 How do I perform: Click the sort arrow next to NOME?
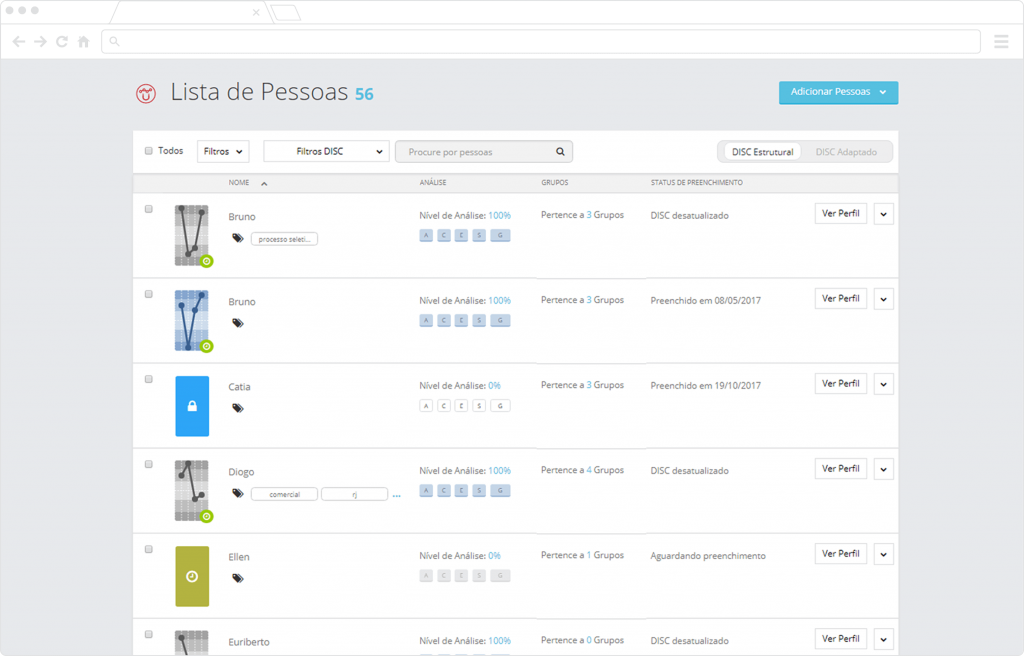click(264, 184)
